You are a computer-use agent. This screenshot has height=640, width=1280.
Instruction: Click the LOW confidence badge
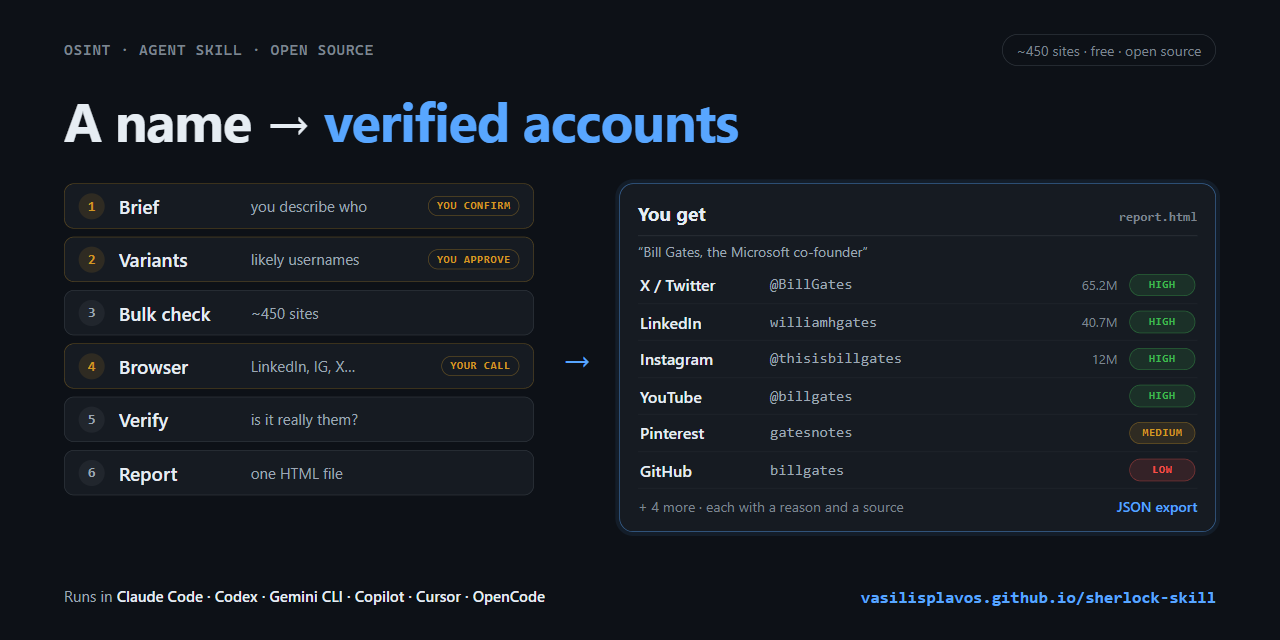coord(1162,470)
